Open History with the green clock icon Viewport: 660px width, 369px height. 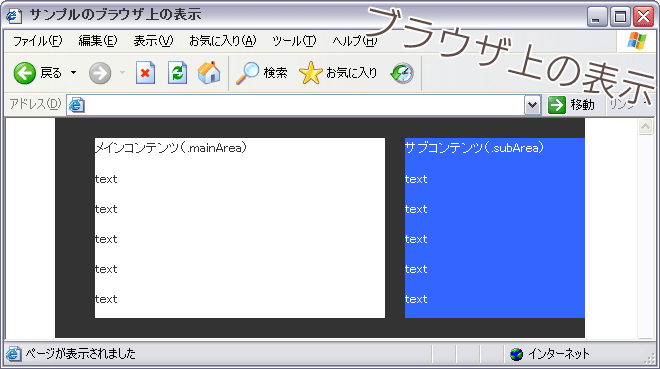point(402,73)
